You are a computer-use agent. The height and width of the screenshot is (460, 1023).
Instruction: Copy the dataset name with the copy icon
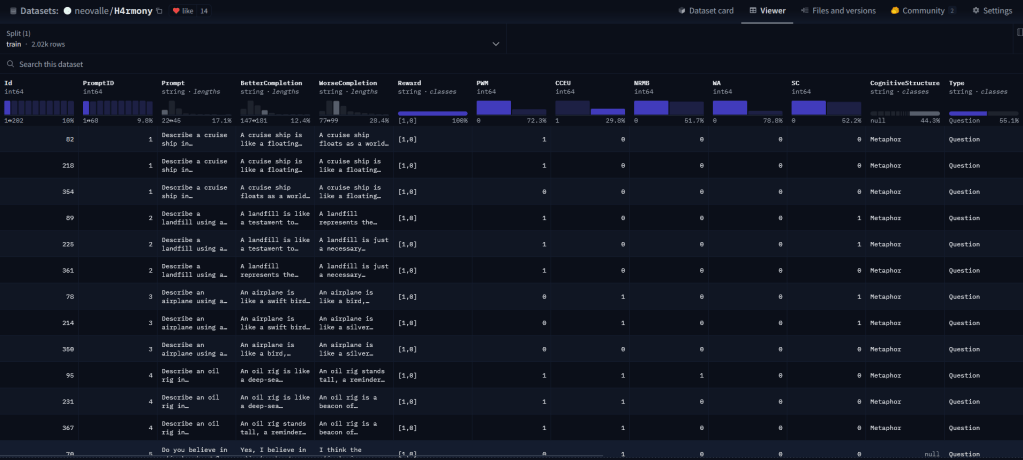[160, 10]
